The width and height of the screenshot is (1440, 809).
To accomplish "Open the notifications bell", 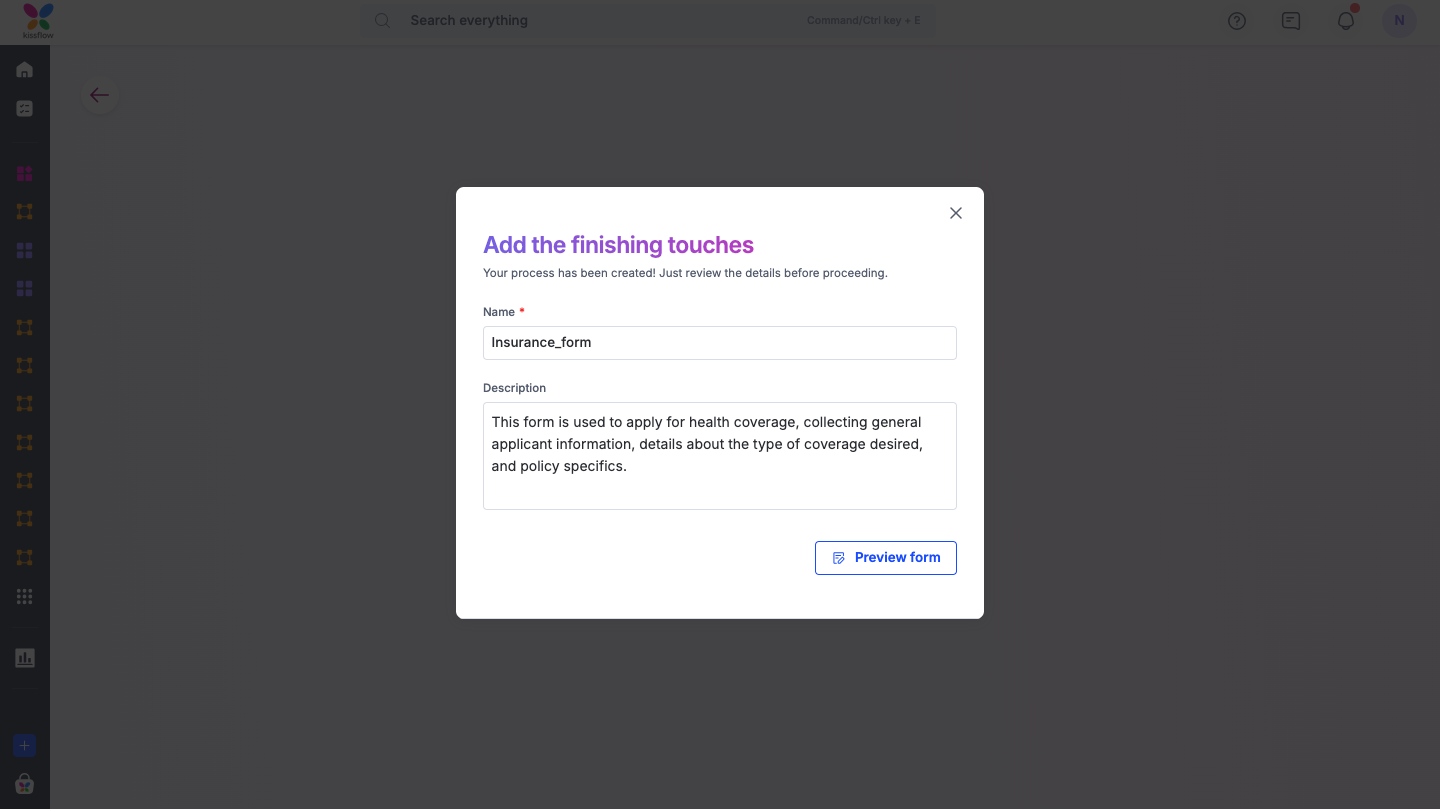I will [1346, 21].
